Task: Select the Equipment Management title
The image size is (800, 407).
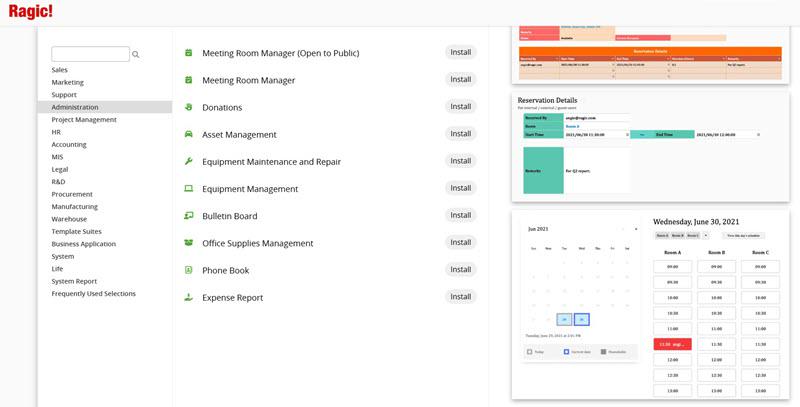Action: pos(250,189)
